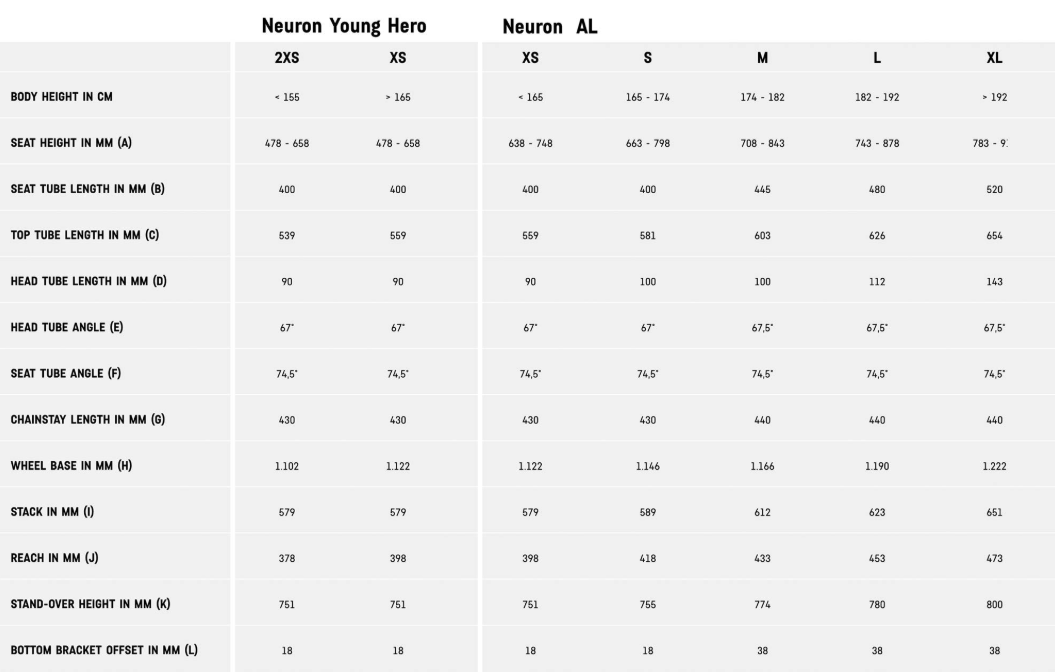Click the 165 - 174 body height cell
This screenshot has width=1055, height=672.
click(648, 97)
